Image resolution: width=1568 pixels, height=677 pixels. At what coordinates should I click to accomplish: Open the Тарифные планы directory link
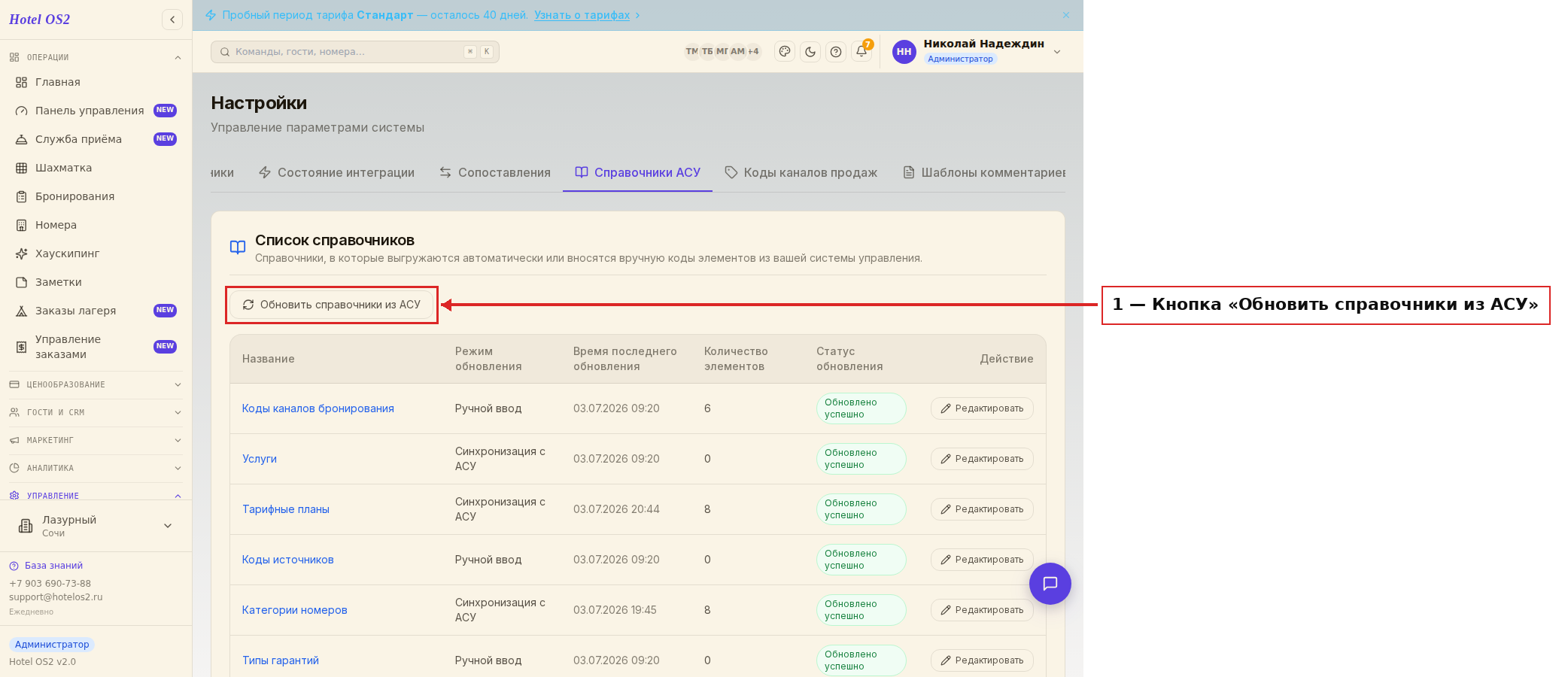click(x=286, y=509)
